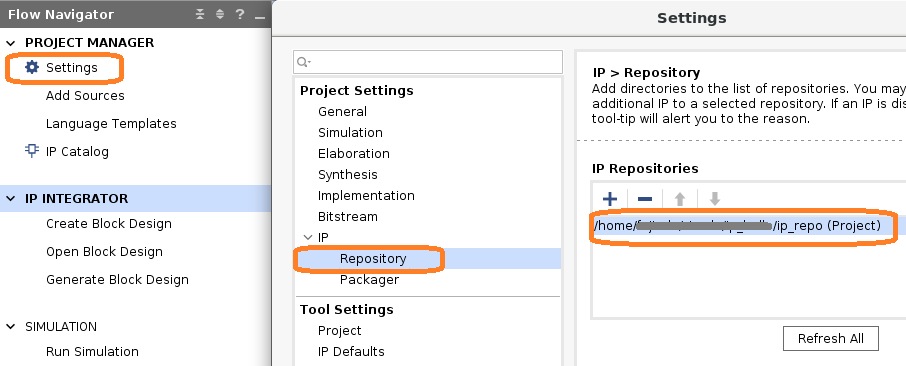Image resolution: width=906 pixels, height=366 pixels.
Task: Move repository down with arrow icon
Action: tap(715, 199)
